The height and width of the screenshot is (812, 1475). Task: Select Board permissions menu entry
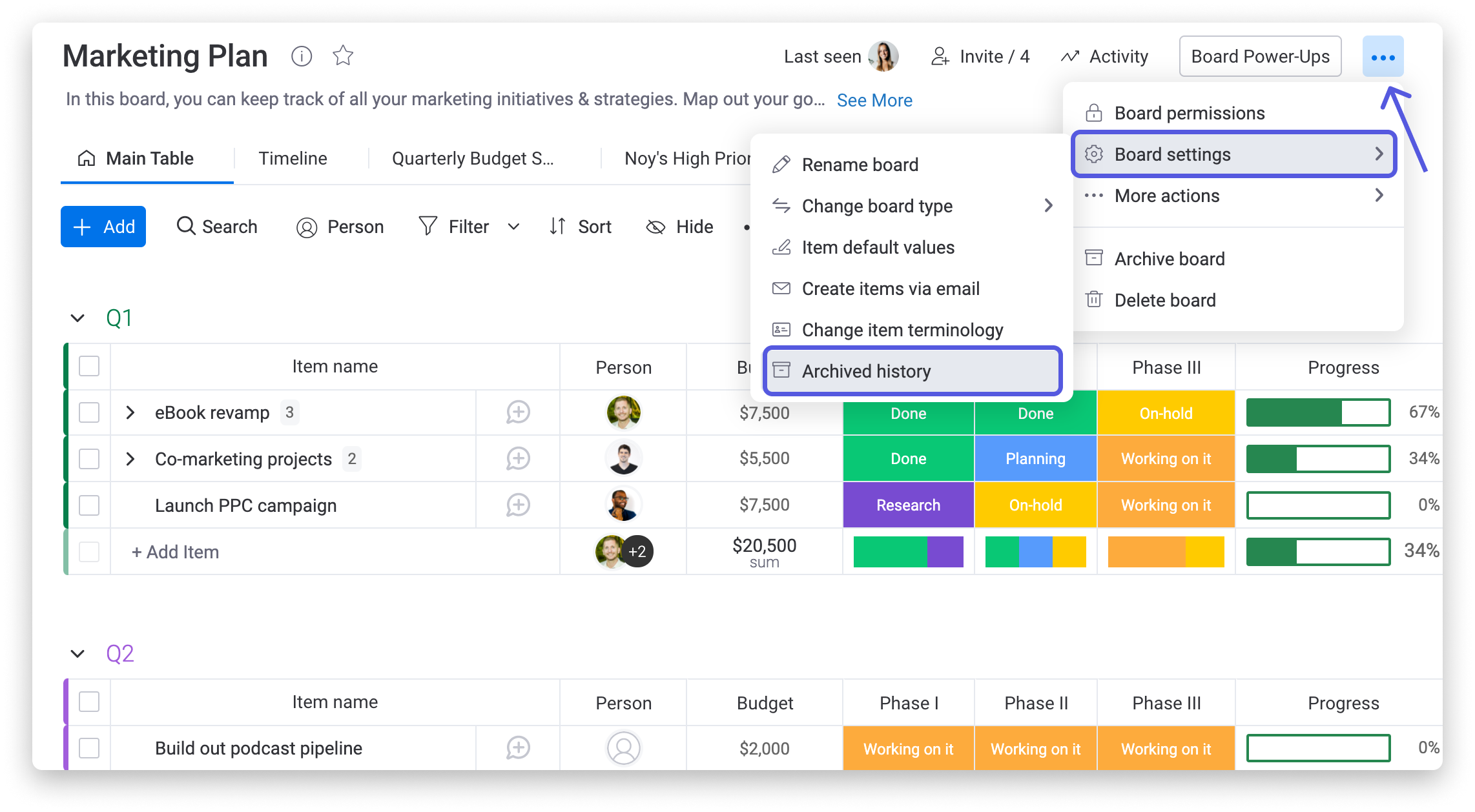tap(1233, 113)
